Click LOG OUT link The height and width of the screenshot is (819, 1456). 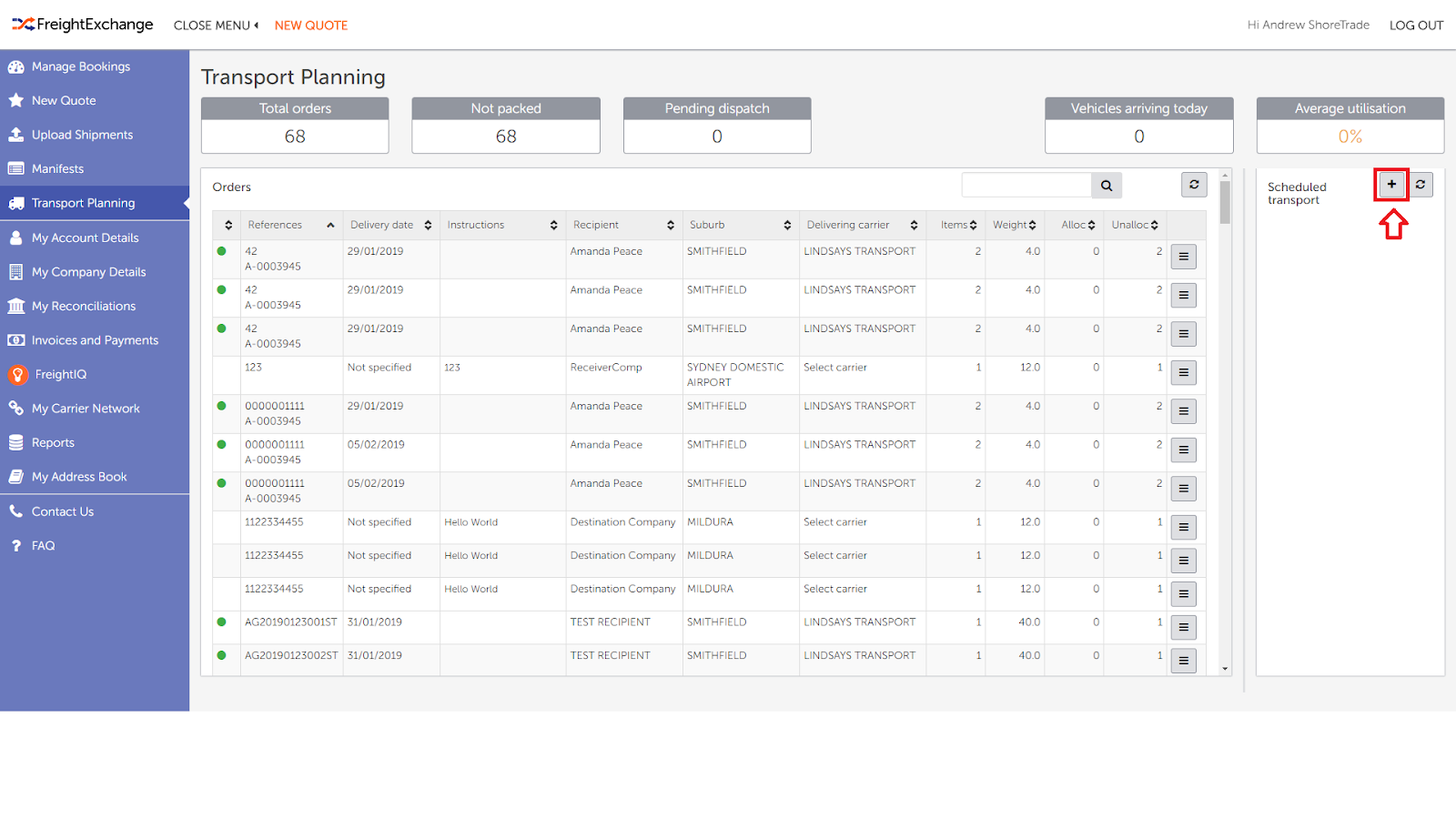coord(1416,25)
